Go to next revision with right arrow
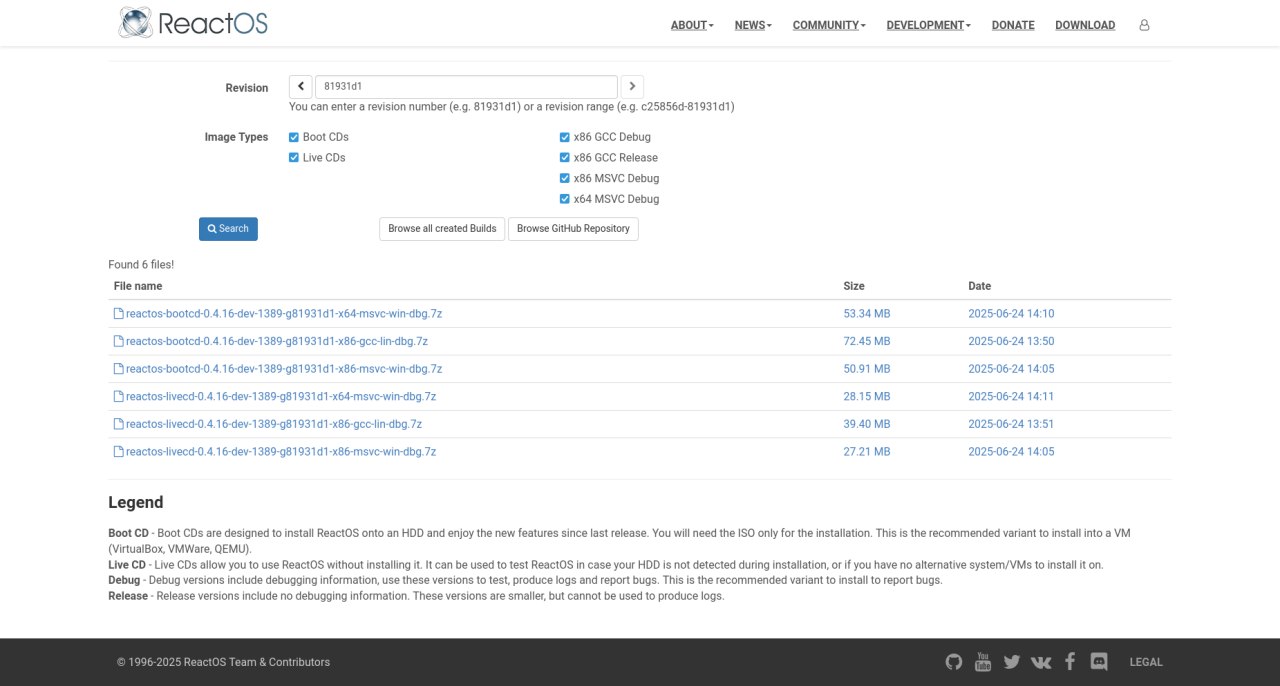The height and width of the screenshot is (686, 1280). [632, 87]
